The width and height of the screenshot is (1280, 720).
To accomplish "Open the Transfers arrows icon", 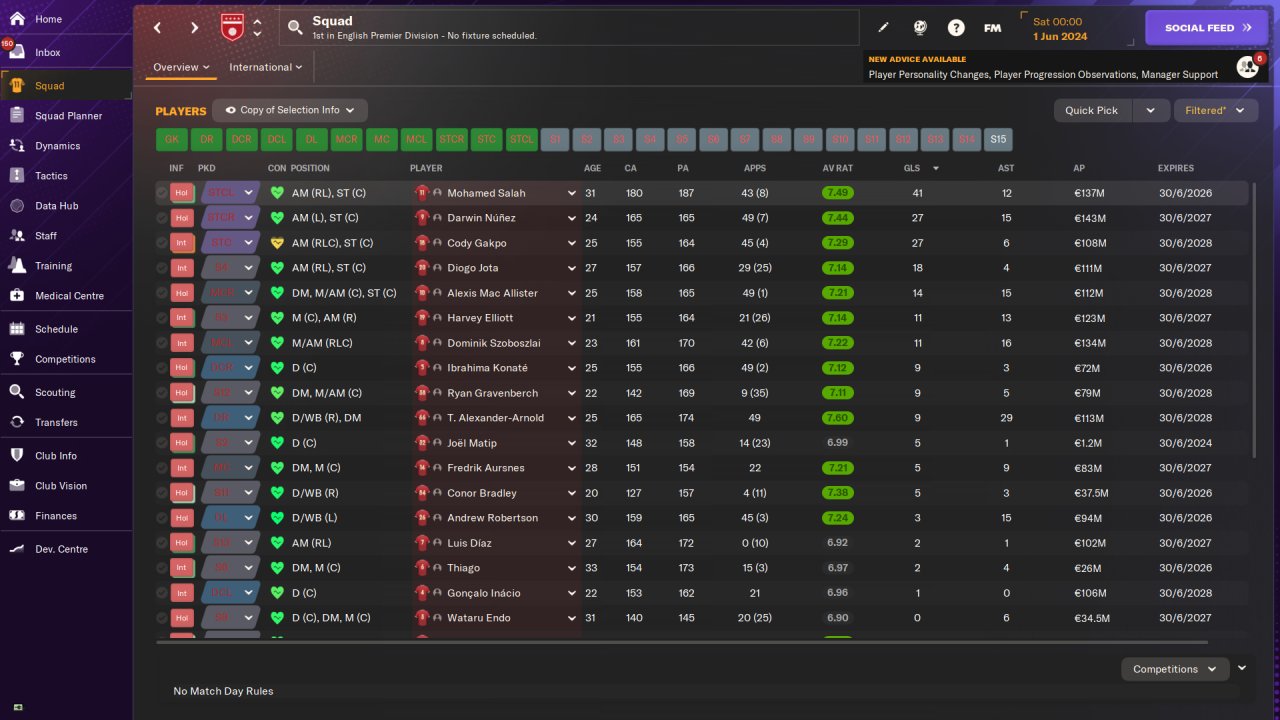I will pyautogui.click(x=17, y=422).
